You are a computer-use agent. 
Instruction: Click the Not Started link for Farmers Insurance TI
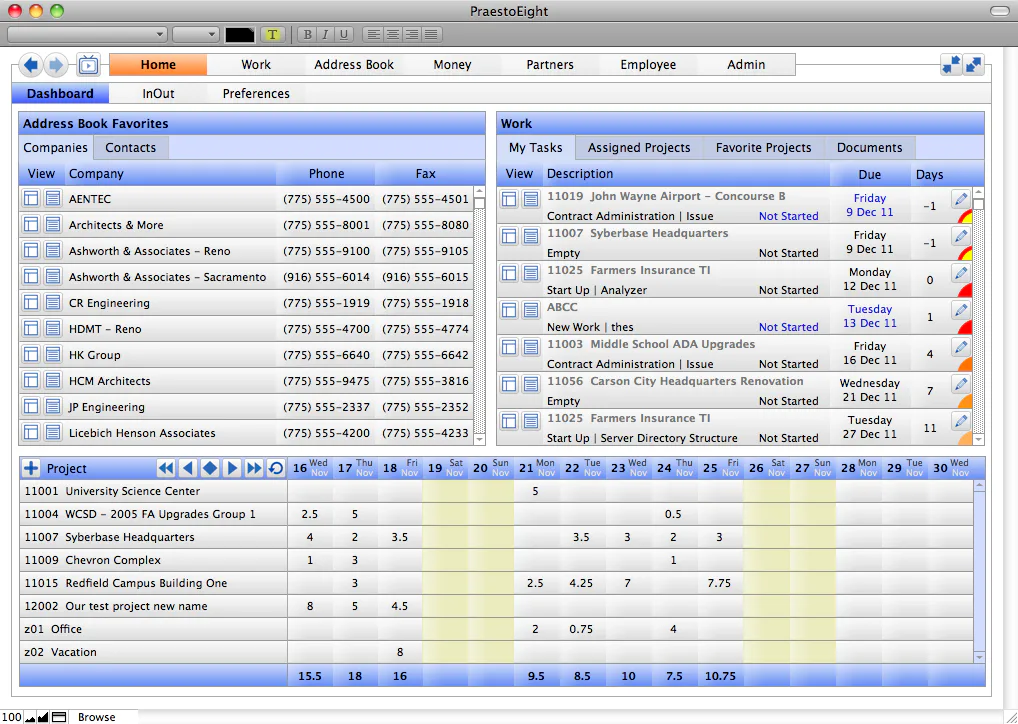[x=788, y=290]
